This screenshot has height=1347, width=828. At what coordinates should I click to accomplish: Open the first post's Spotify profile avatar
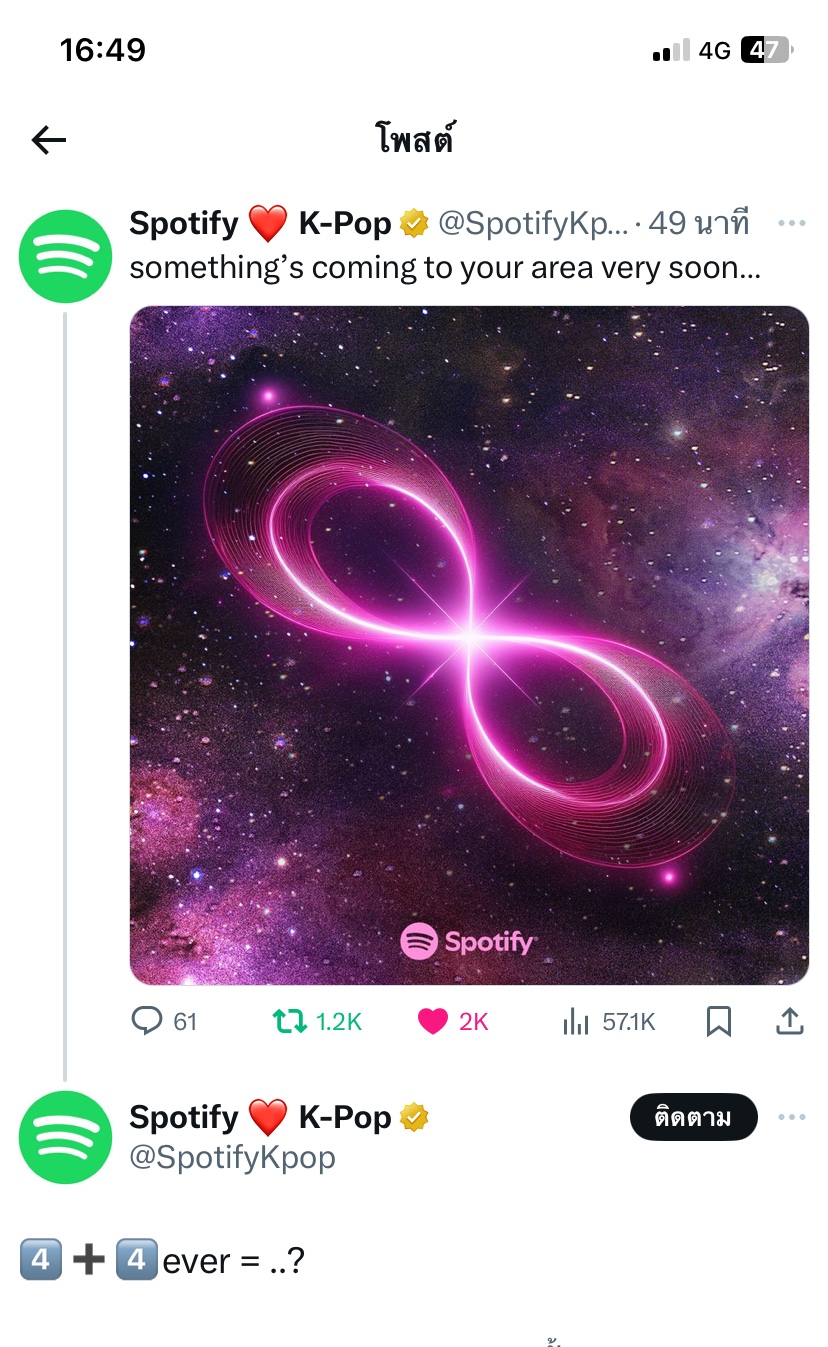(x=65, y=256)
